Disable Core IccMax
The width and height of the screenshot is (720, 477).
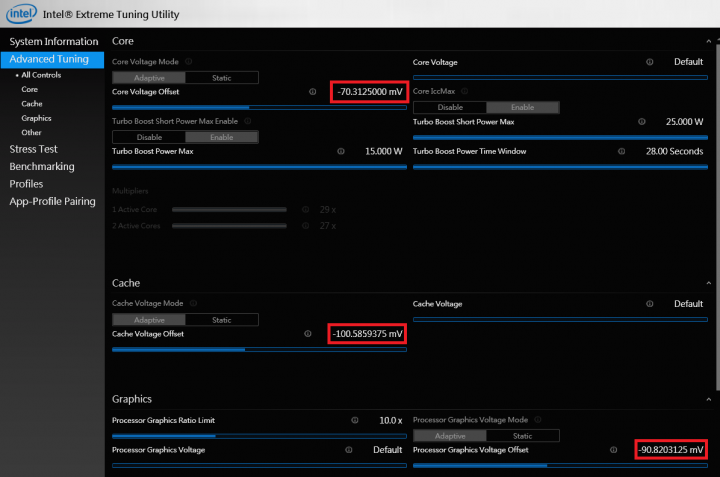[450, 107]
